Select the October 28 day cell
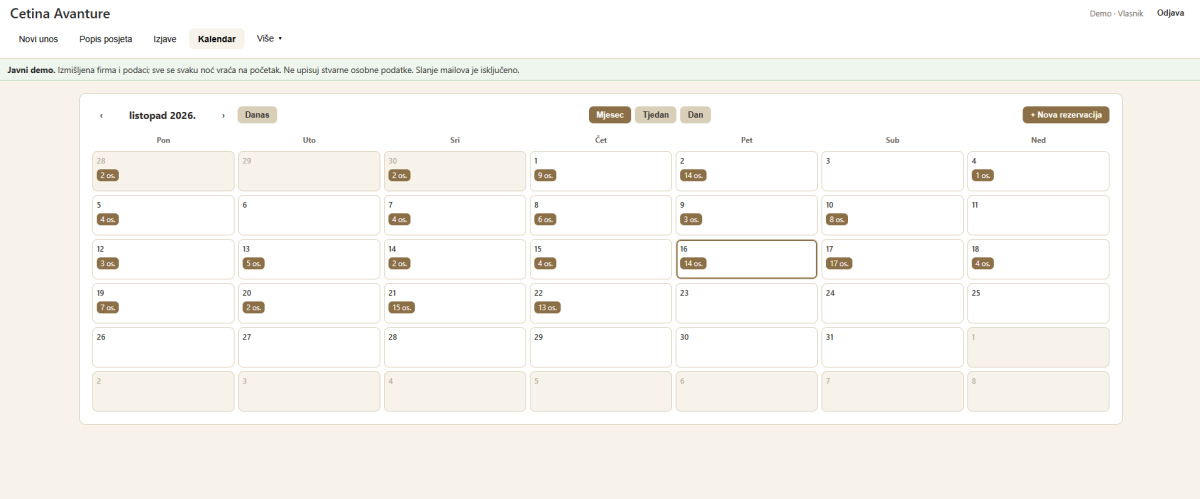This screenshot has height=499, width=1200. (x=455, y=347)
